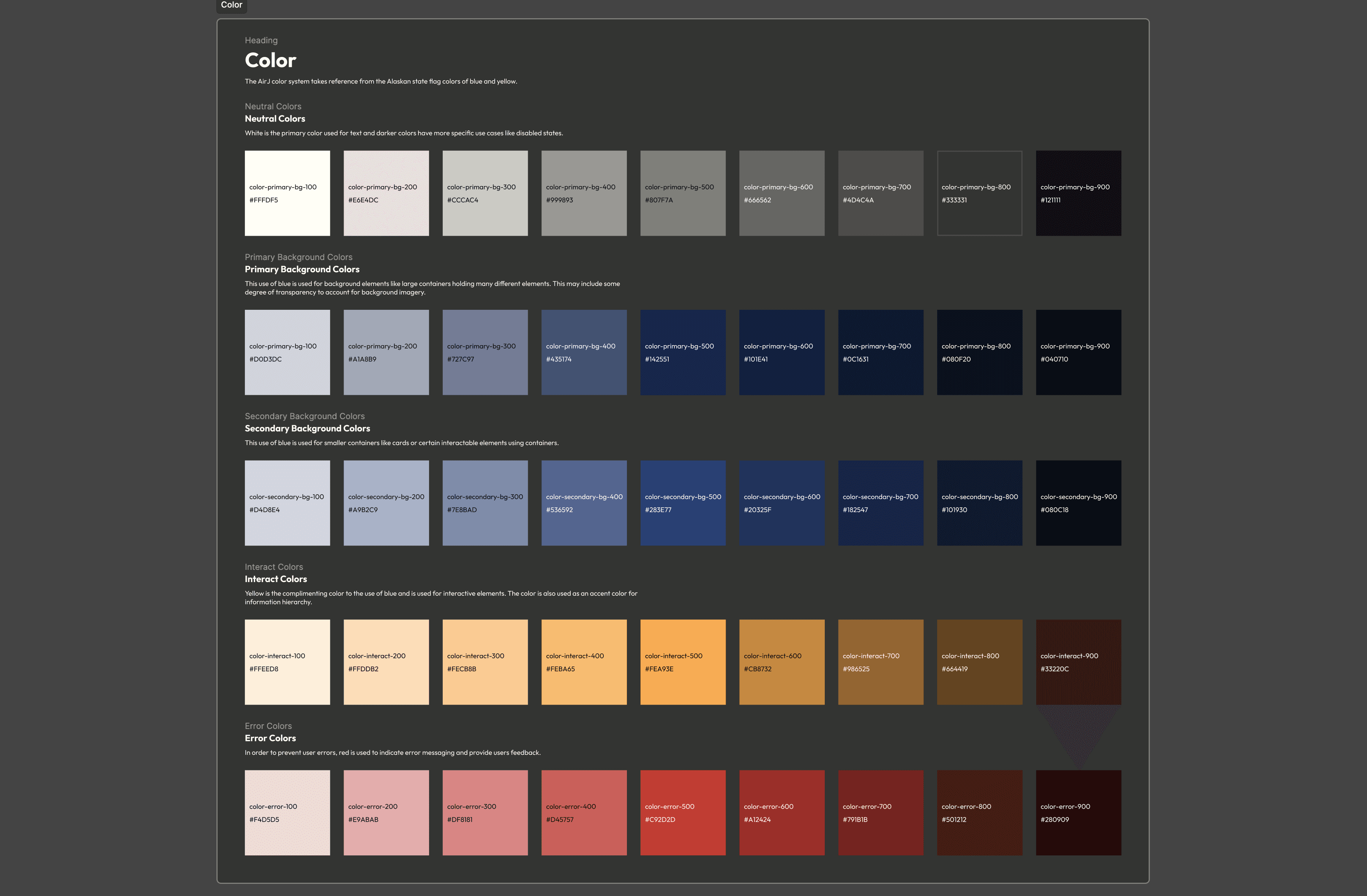Viewport: 1367px width, 896px height.
Task: Click the #CCCAC4 neutral swatch
Action: pos(485,194)
